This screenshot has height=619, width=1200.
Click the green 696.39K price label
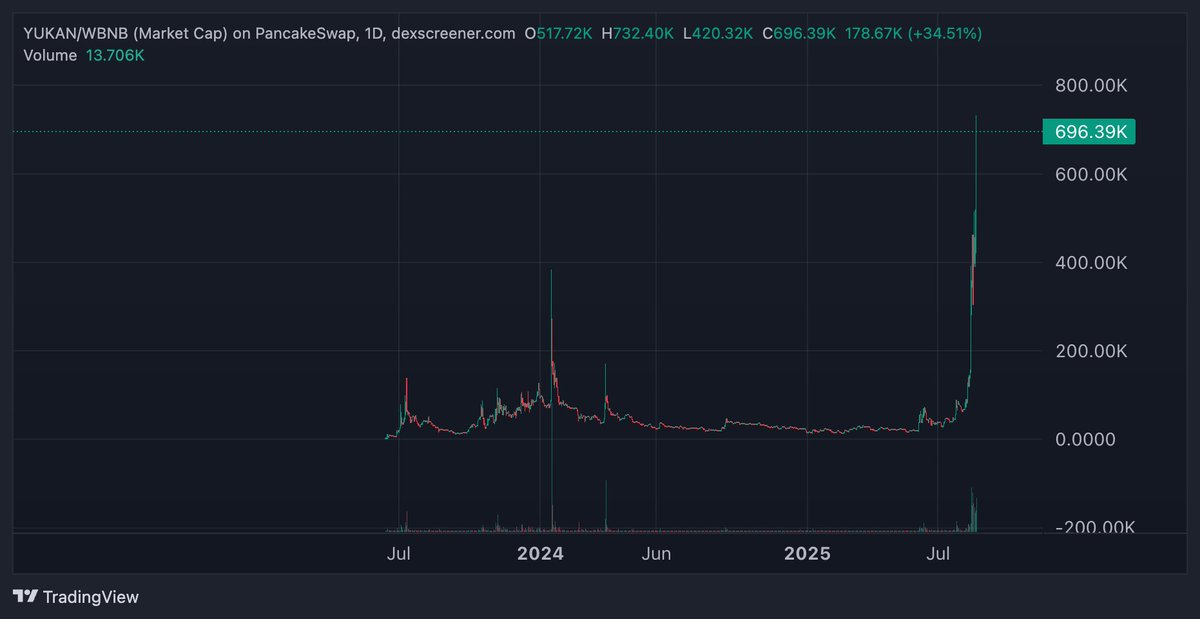click(1089, 131)
